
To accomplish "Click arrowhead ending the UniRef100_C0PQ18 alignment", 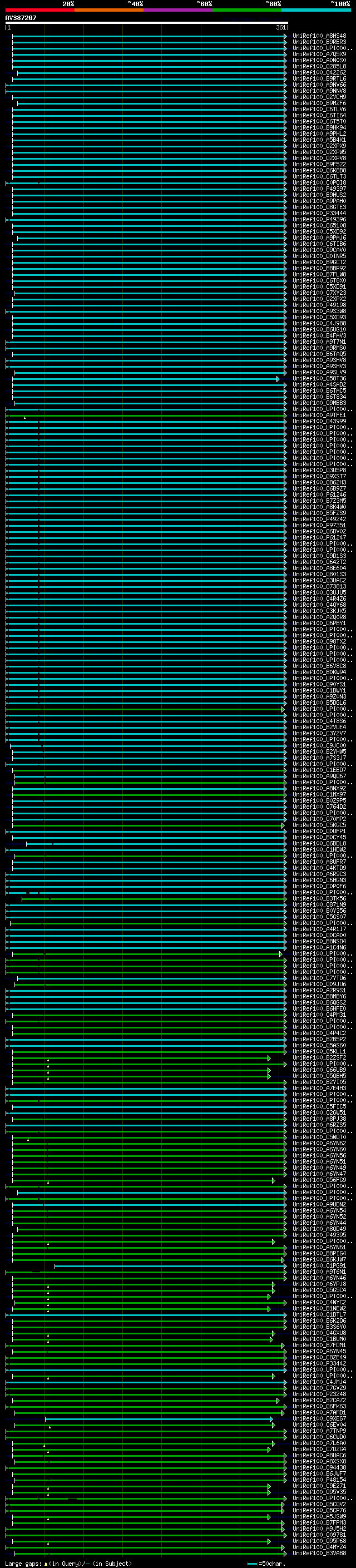I will point(285,182).
